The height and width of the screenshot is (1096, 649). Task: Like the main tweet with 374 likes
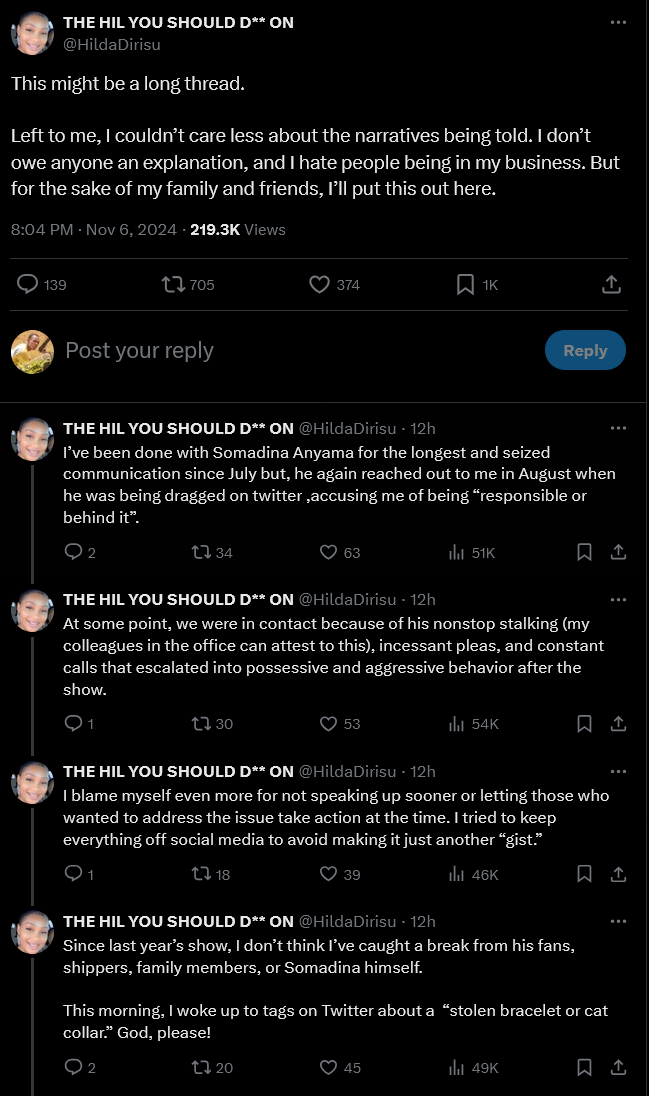point(319,285)
